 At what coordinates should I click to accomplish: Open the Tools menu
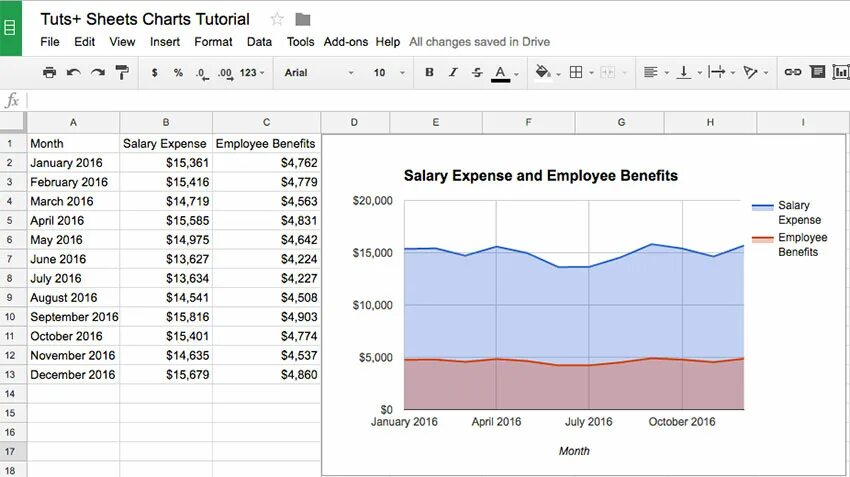pyautogui.click(x=300, y=42)
